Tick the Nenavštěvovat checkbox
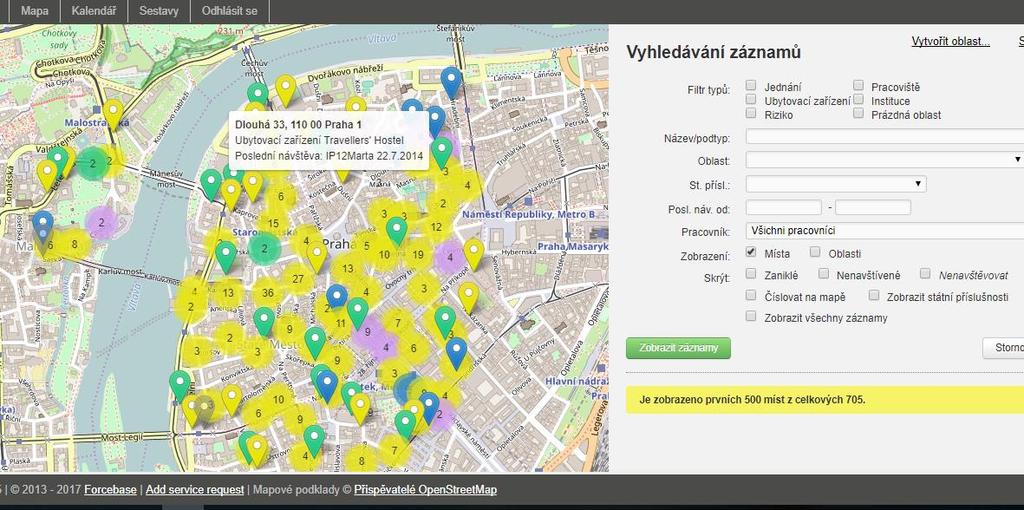 click(x=925, y=274)
